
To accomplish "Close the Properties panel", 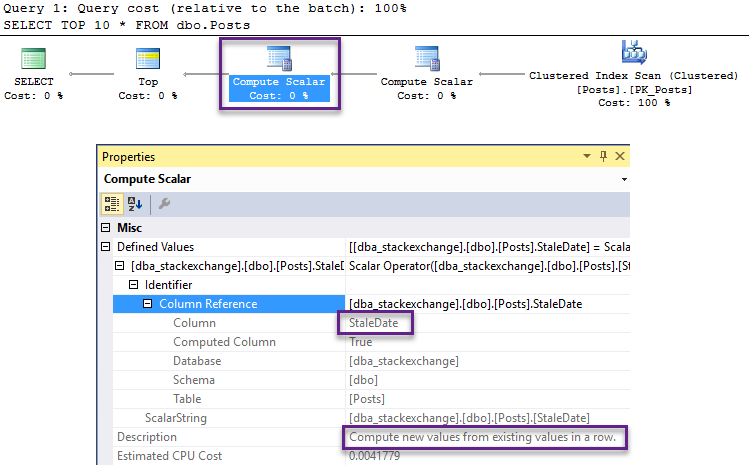I will click(x=620, y=157).
